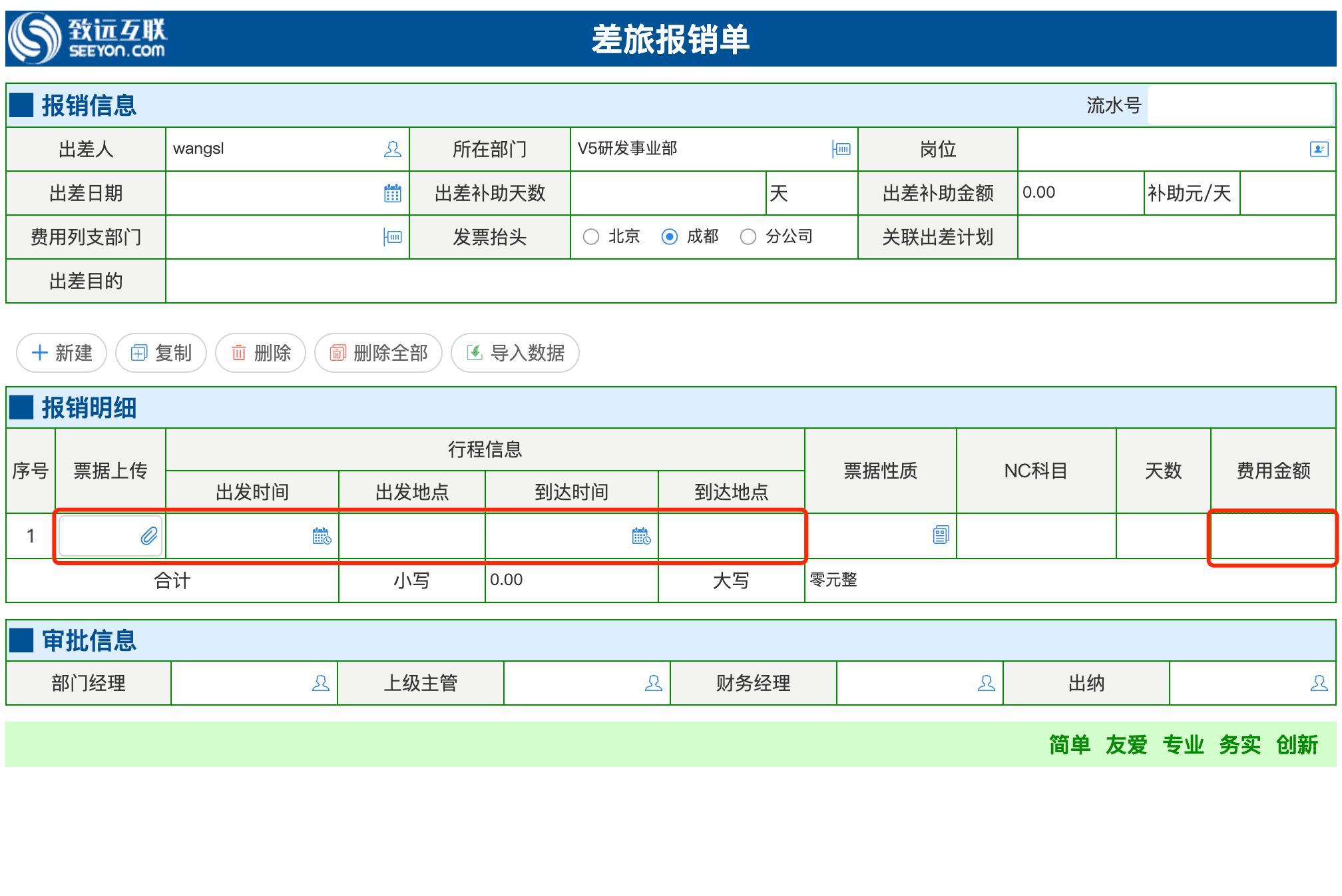Viewport: 1342px width, 896px height.
Task: Select the 成都 radio button
Action: [670, 237]
